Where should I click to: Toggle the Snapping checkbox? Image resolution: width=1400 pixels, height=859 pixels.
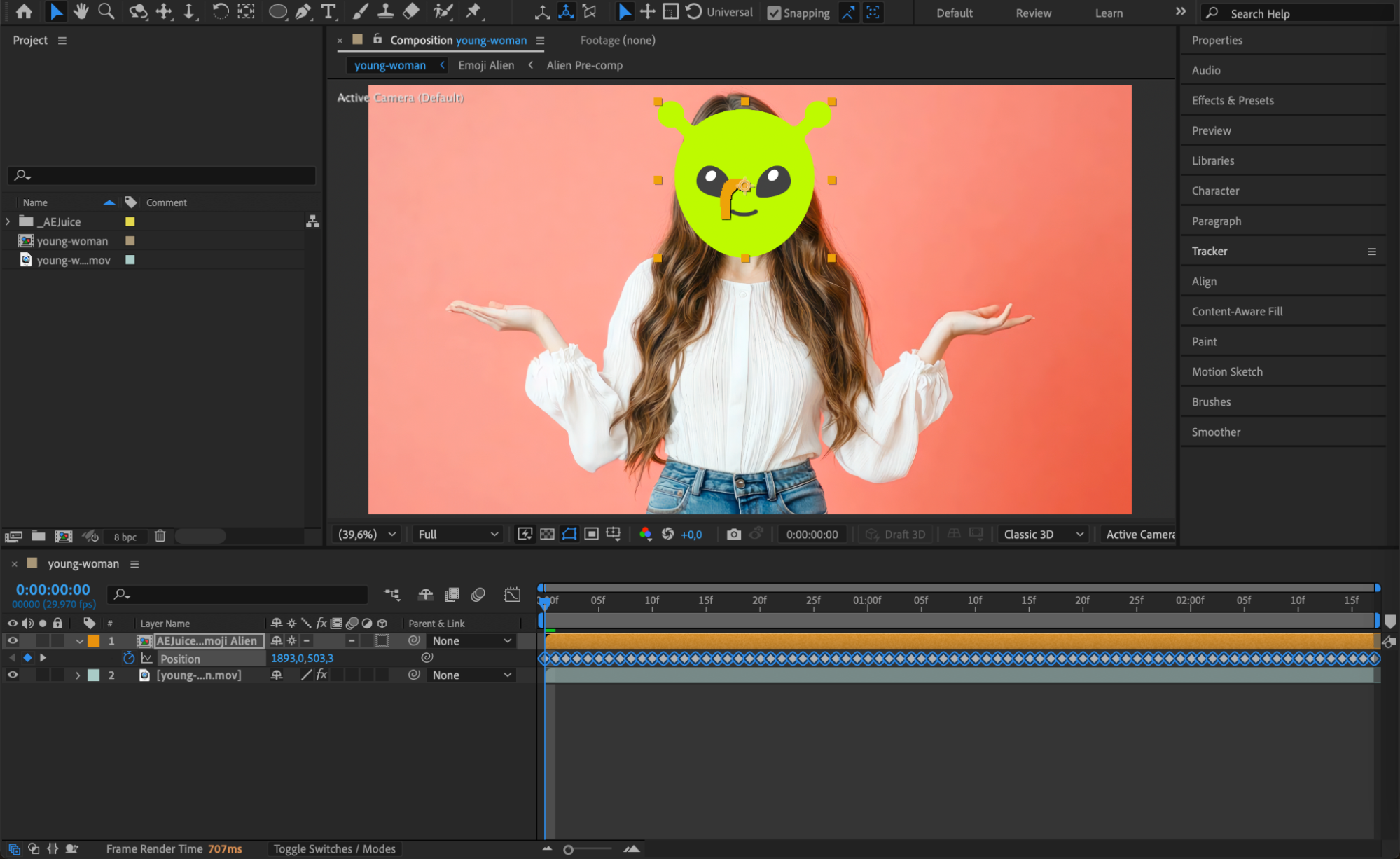pos(774,13)
